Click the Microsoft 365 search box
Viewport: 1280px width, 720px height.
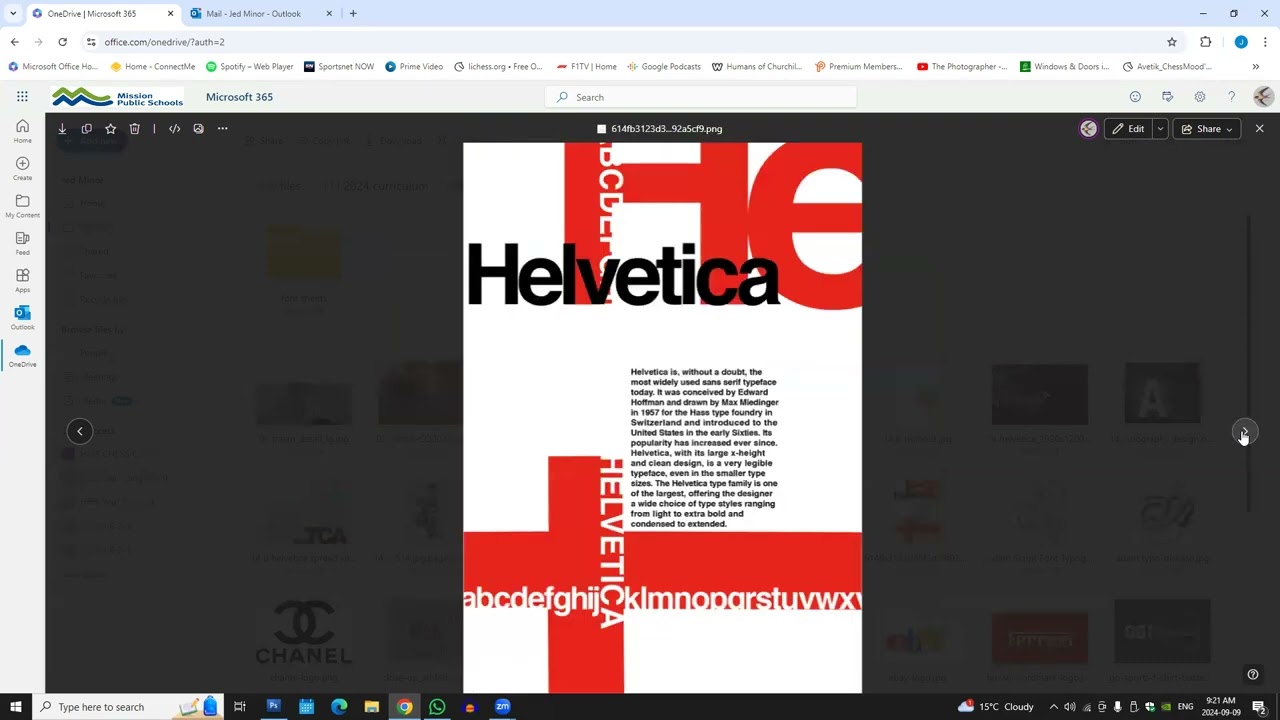click(x=700, y=97)
